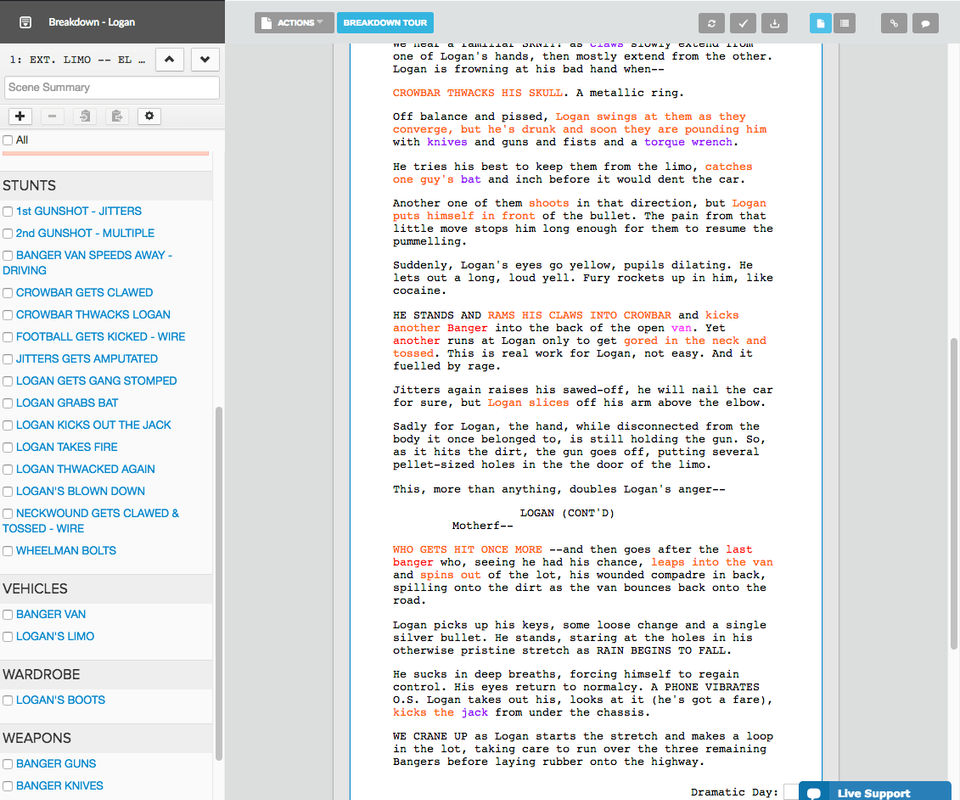Open LOGAN KICKS OUT THE JACK link

pyautogui.click(x=94, y=425)
